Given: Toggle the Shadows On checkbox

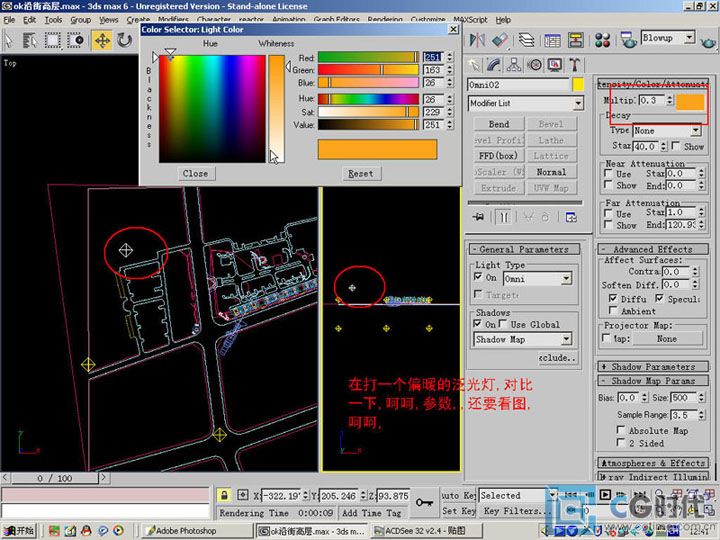Looking at the screenshot, I should [479, 325].
